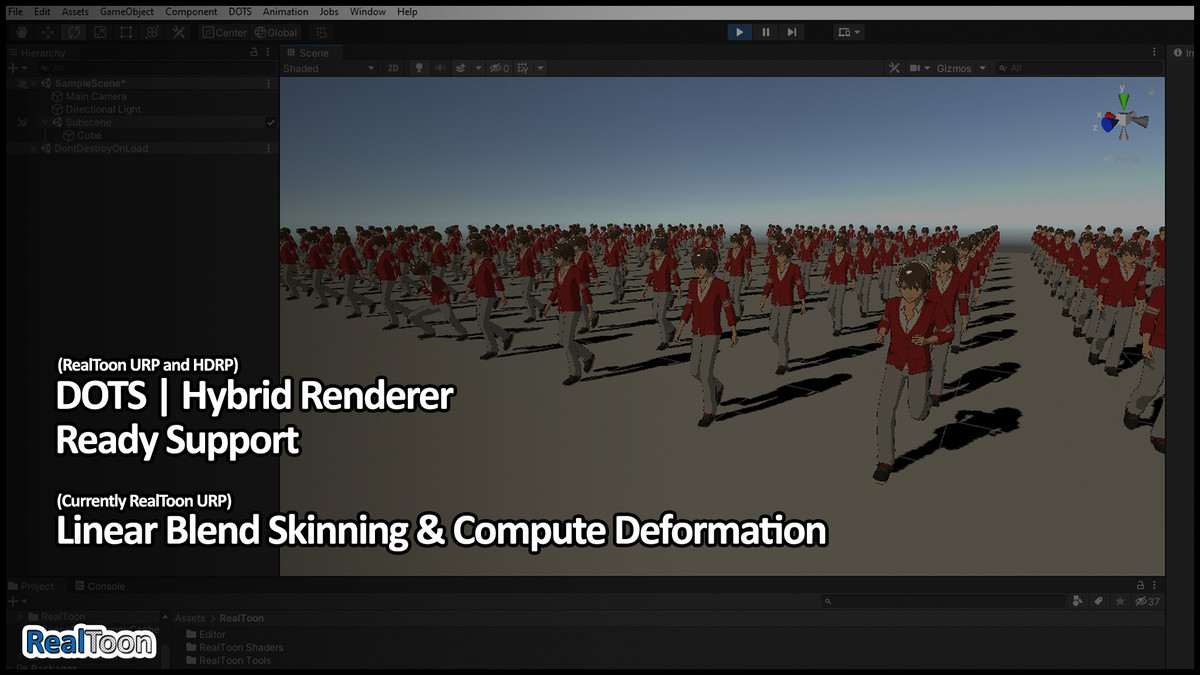
Task: Open SampleScene three-dot options menu
Action: click(268, 84)
